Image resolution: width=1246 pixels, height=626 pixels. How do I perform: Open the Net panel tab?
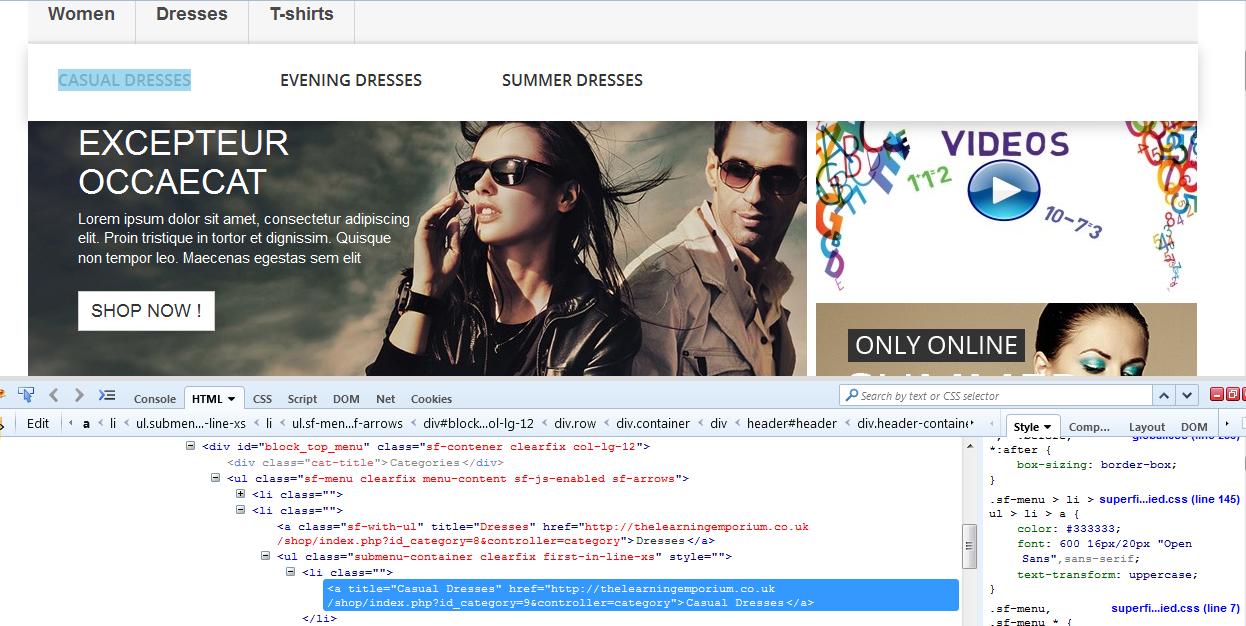[386, 399]
